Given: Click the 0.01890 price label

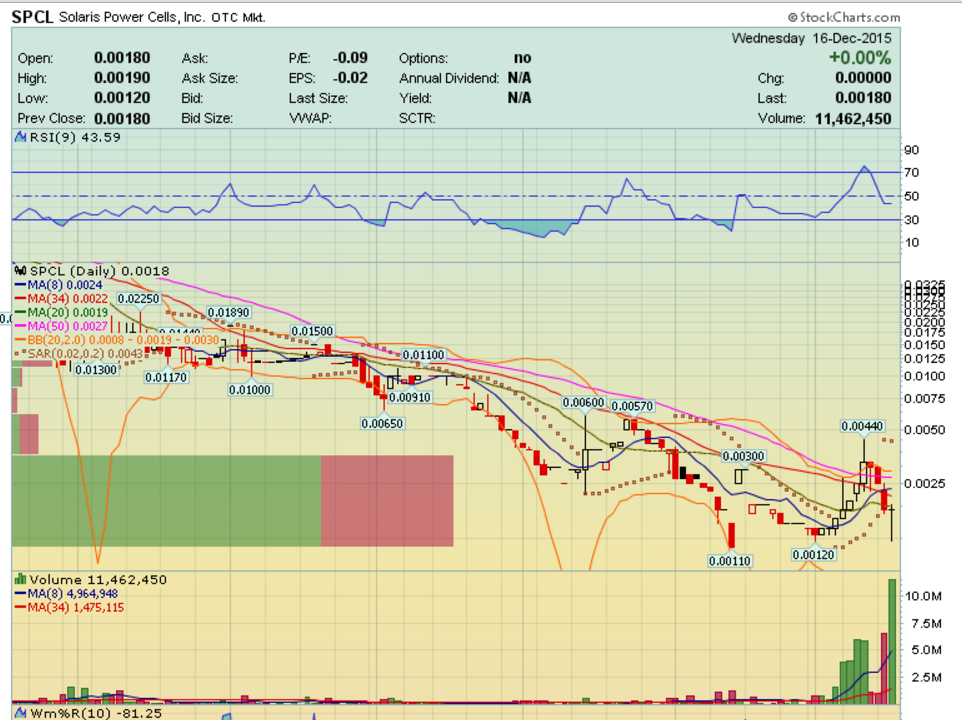Looking at the screenshot, I should (228, 312).
